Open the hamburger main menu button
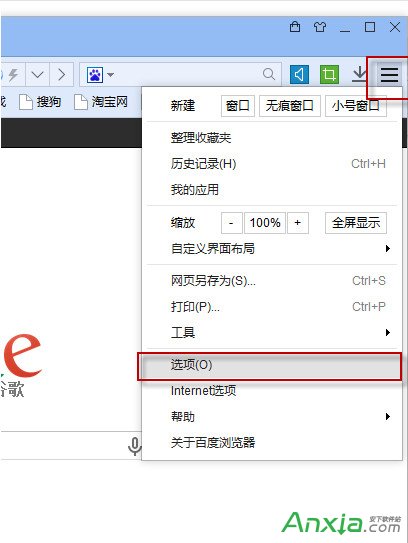 389,74
